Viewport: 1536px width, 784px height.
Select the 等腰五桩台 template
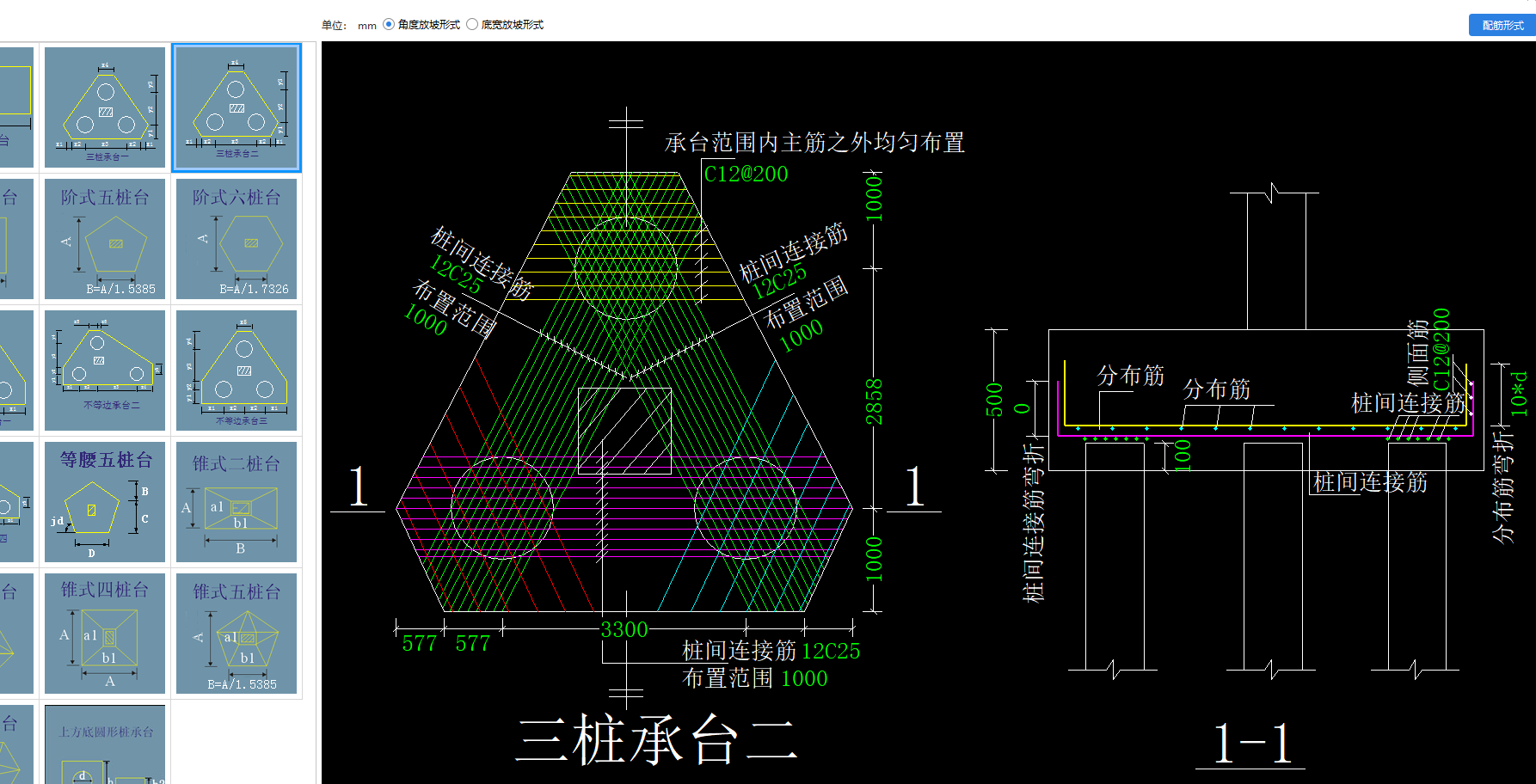coord(105,502)
